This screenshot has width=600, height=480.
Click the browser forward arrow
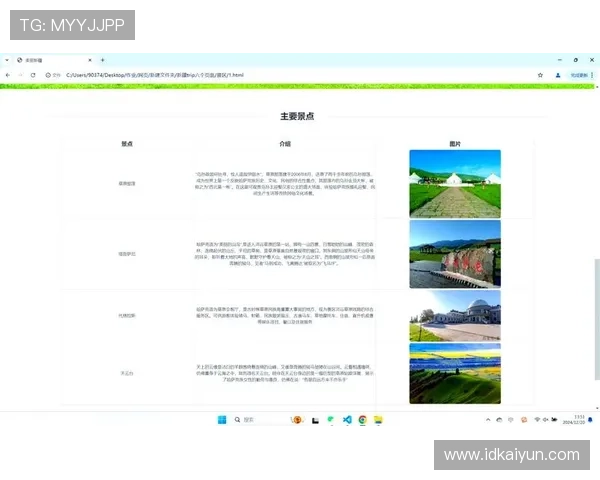[x=20, y=75]
